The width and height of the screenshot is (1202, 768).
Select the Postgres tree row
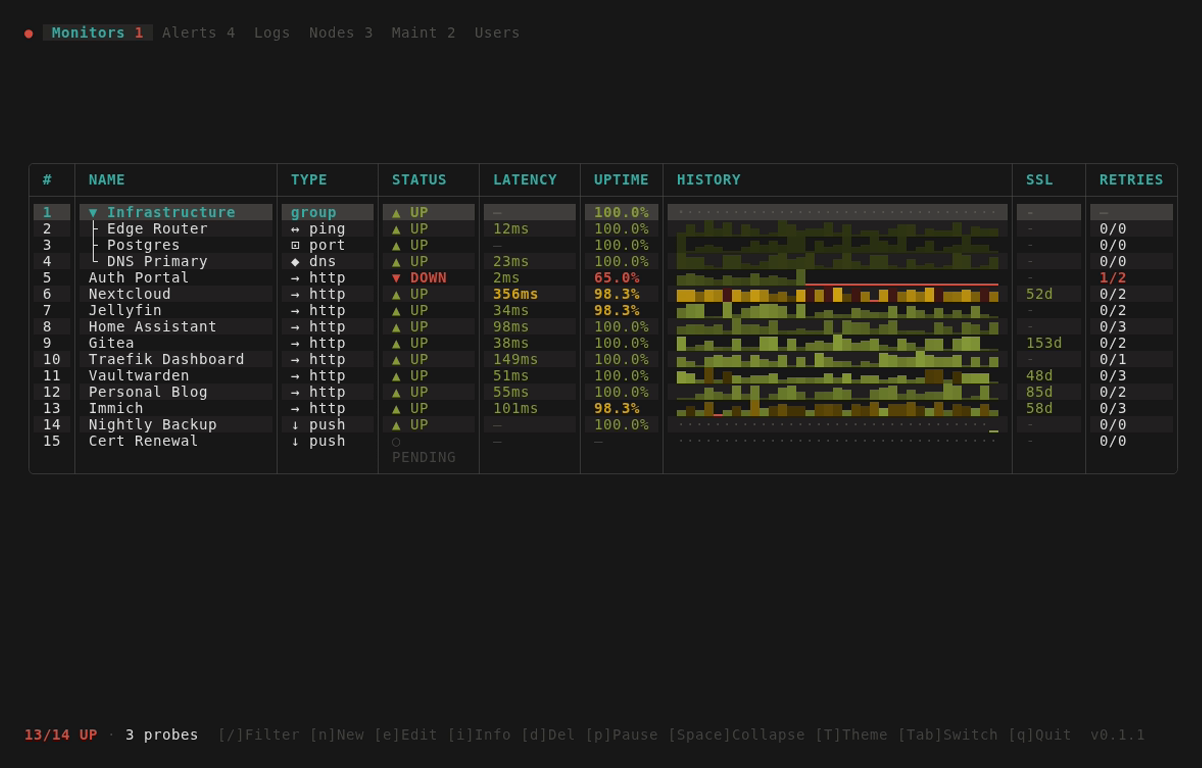coord(134,245)
